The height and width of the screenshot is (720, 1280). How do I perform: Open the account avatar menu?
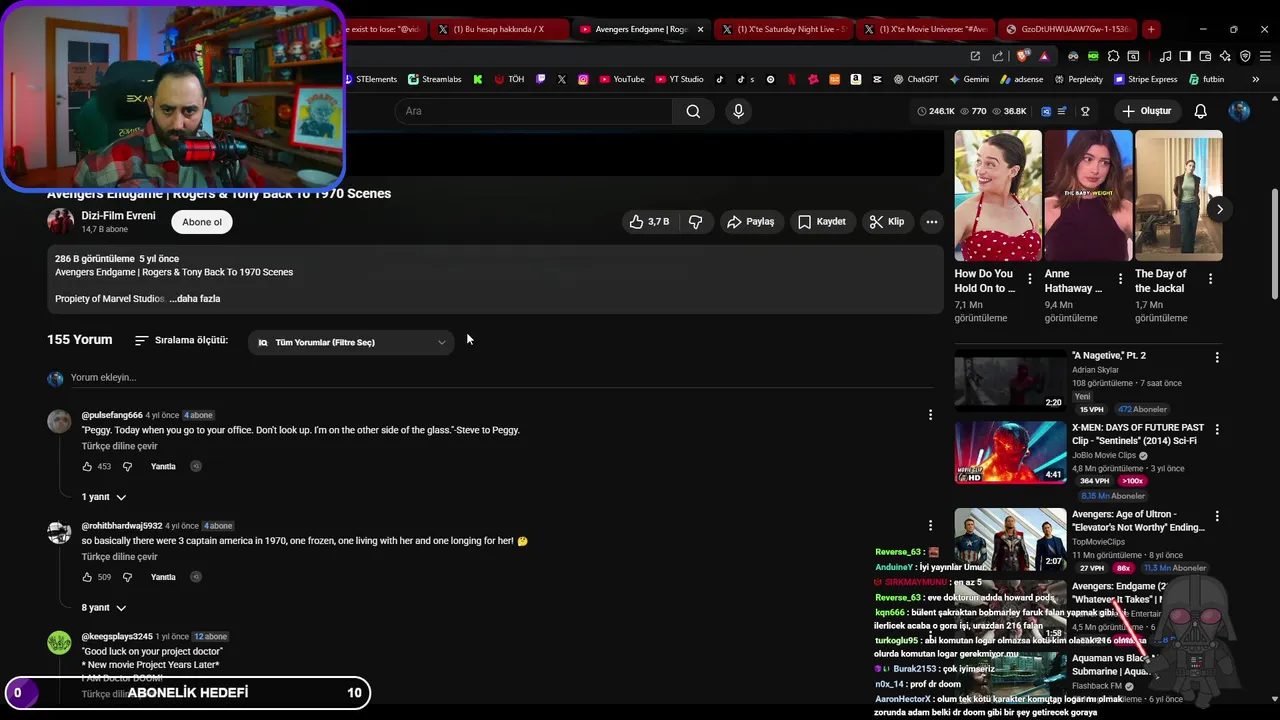point(1240,111)
